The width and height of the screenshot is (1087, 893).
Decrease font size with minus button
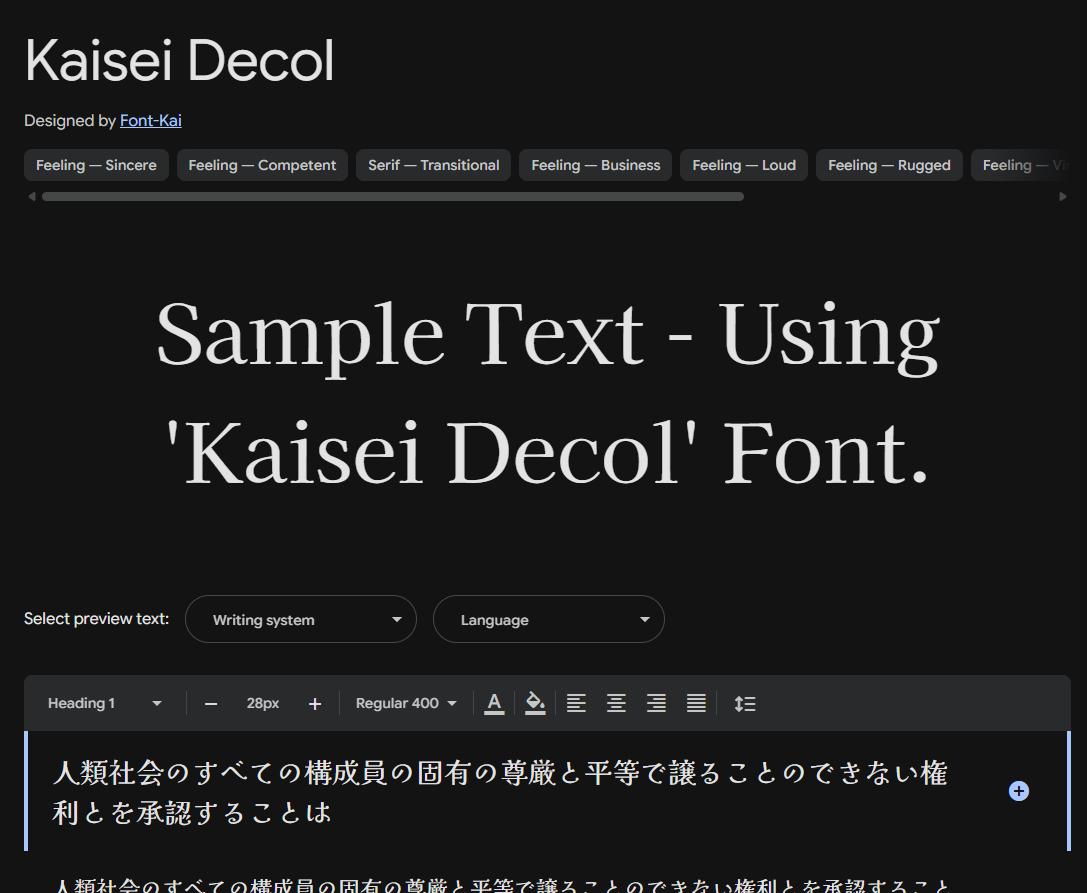pyautogui.click(x=211, y=704)
